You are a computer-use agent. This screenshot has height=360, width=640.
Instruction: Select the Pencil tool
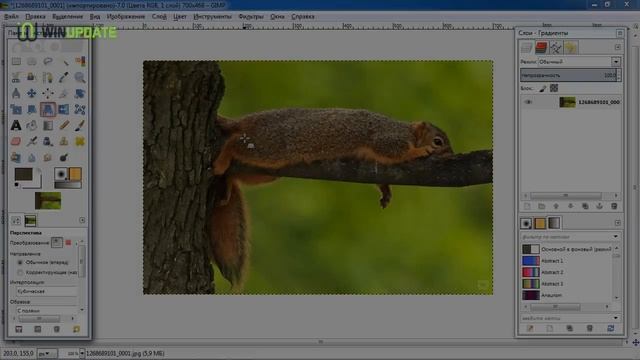[x=64, y=125]
